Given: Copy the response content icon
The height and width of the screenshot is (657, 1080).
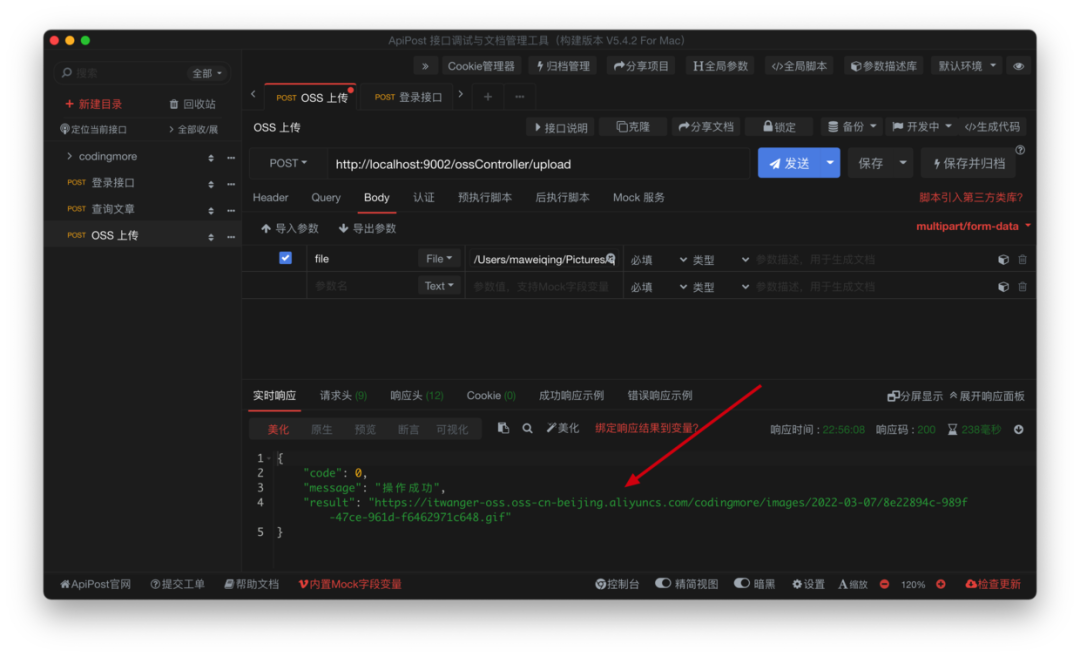Looking at the screenshot, I should point(503,428).
